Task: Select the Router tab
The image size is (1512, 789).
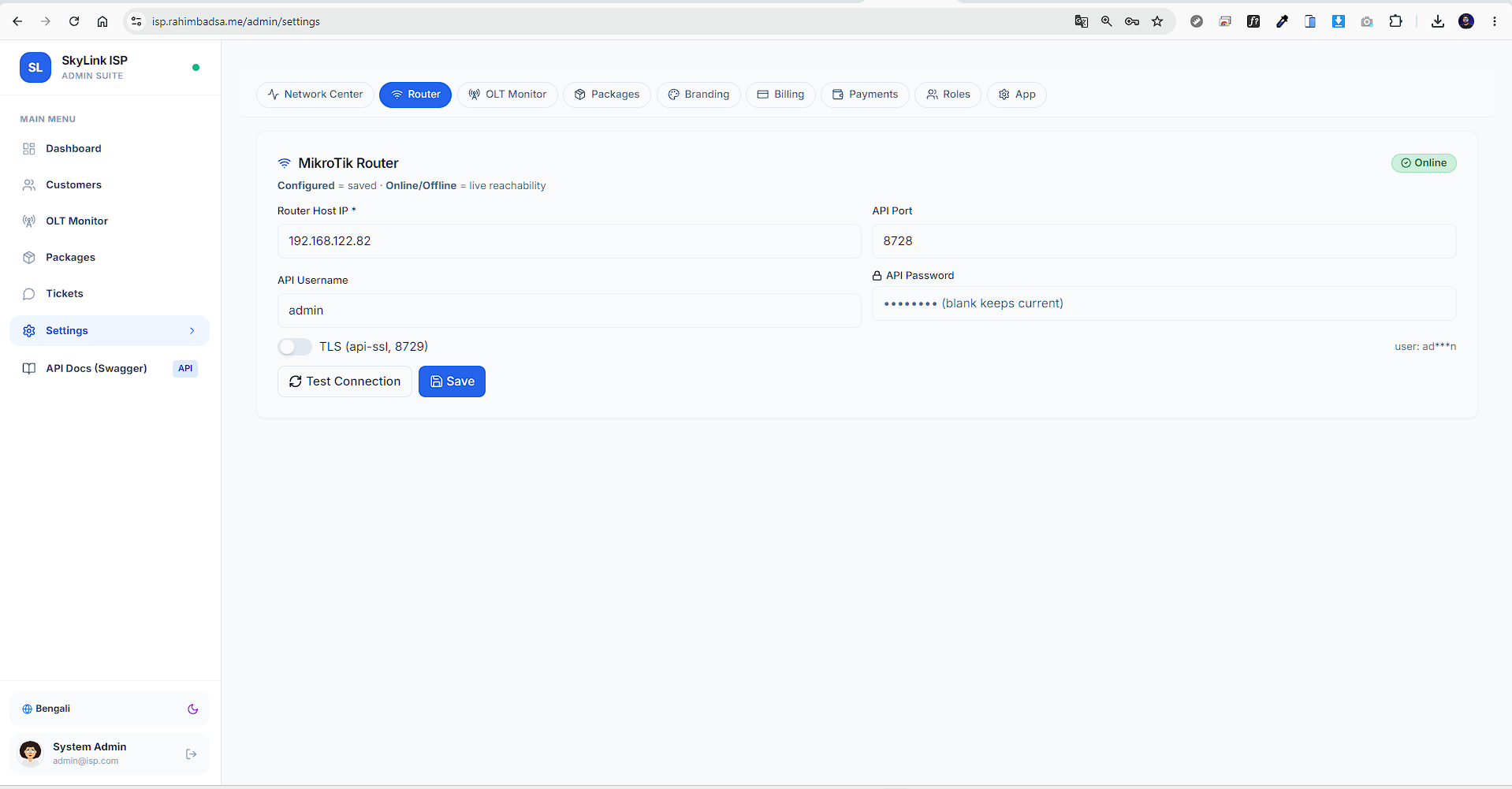Action: (415, 95)
